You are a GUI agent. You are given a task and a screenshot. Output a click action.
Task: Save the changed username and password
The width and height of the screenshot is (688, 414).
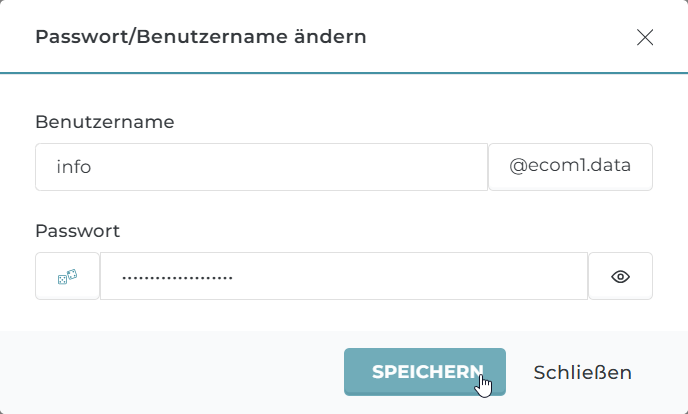[x=424, y=372]
